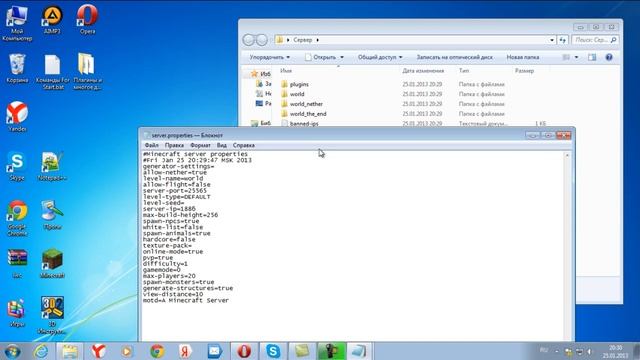Click the Windows Start button

pyautogui.click(x=12, y=351)
